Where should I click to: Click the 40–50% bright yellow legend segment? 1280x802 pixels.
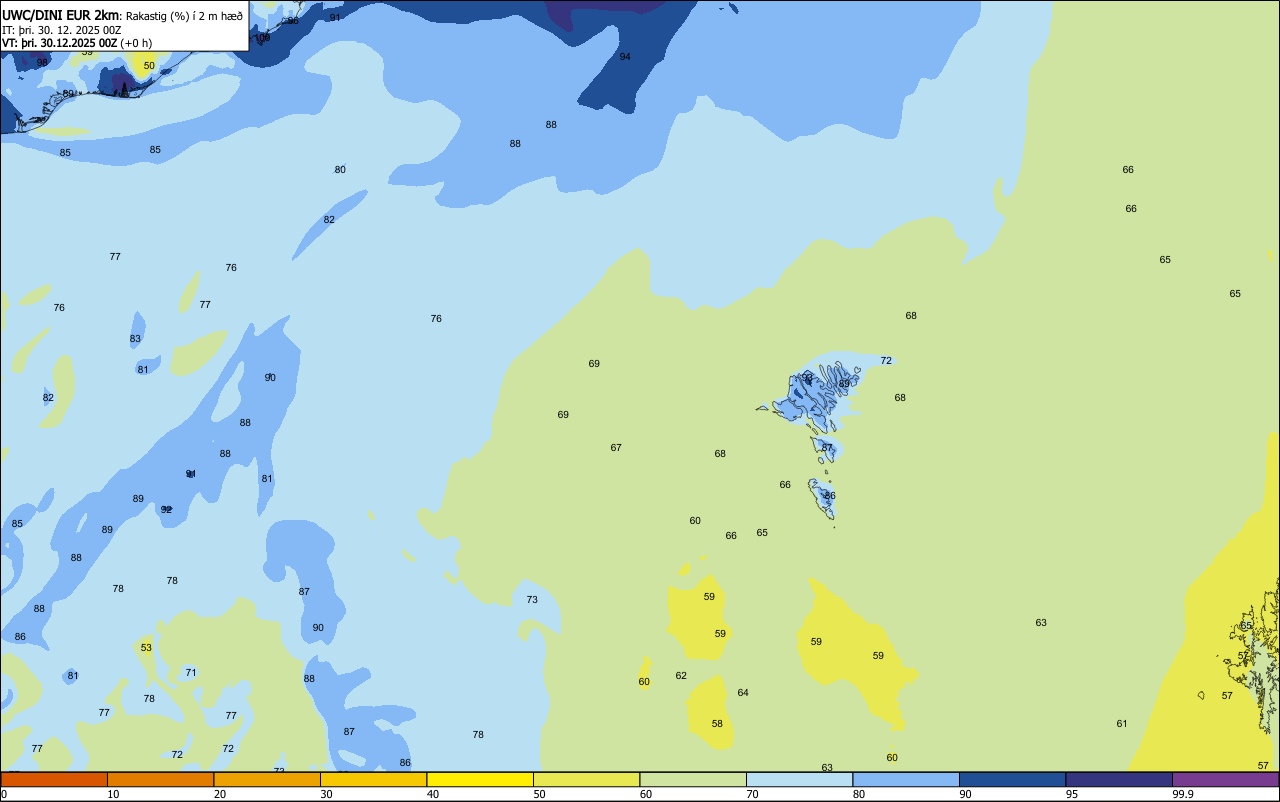480,779
